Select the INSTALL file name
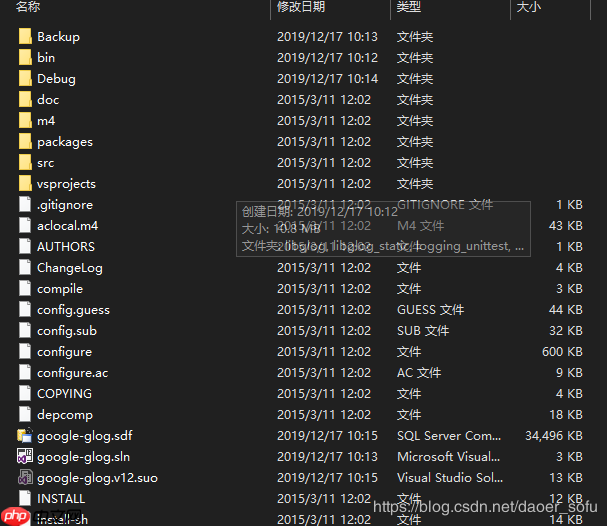Image resolution: width=607 pixels, height=526 pixels. [x=61, y=499]
